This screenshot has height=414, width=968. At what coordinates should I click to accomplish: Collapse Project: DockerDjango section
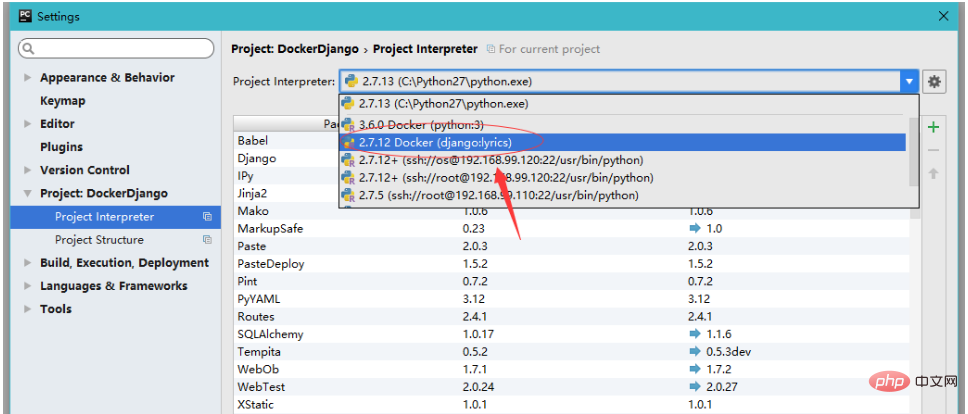click(27, 194)
